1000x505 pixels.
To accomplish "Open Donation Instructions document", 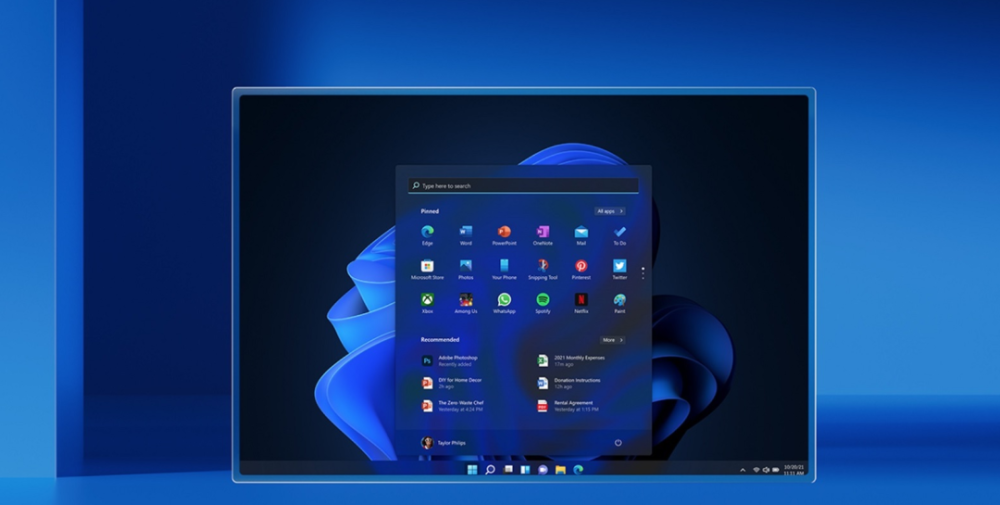I will click(x=569, y=383).
